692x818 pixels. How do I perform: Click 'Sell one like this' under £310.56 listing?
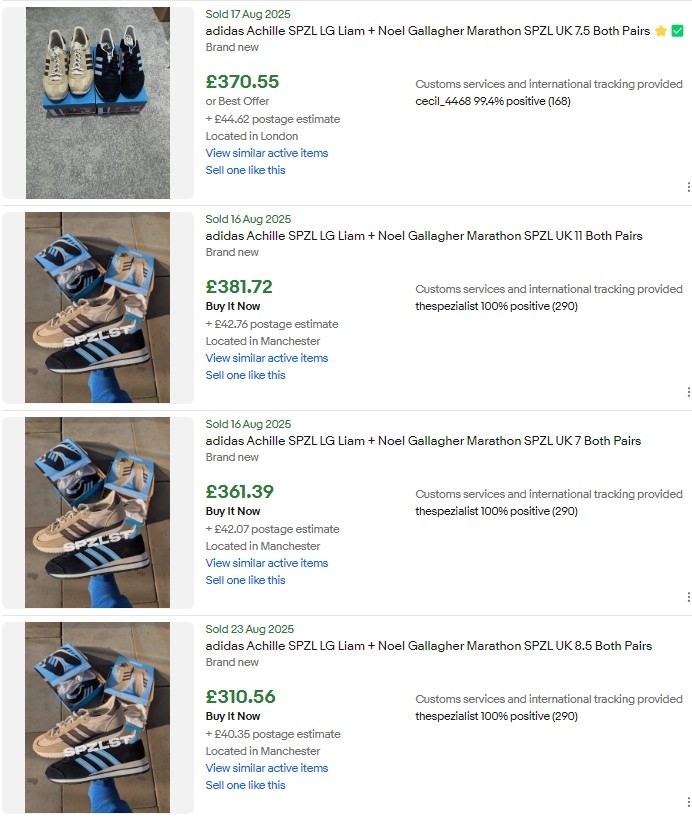pos(245,785)
